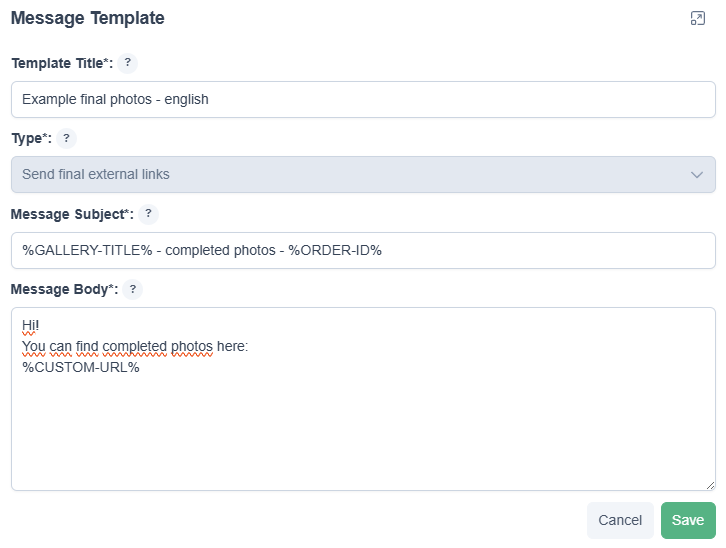The height and width of the screenshot is (548, 726).
Task: Click the expand dialog icon in top-right corner
Action: [x=698, y=18]
